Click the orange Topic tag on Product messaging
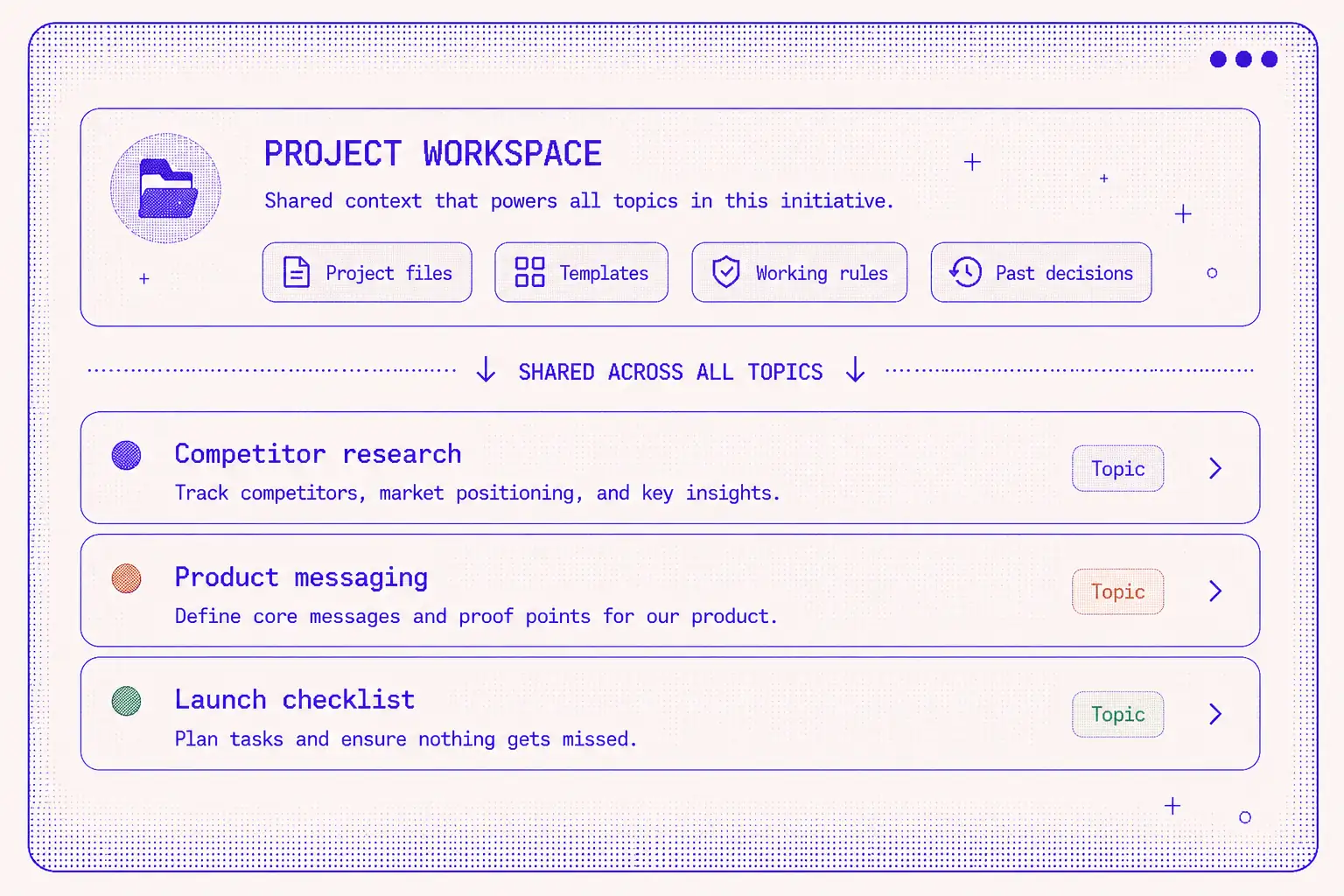The height and width of the screenshot is (896, 1344). coord(1117,591)
